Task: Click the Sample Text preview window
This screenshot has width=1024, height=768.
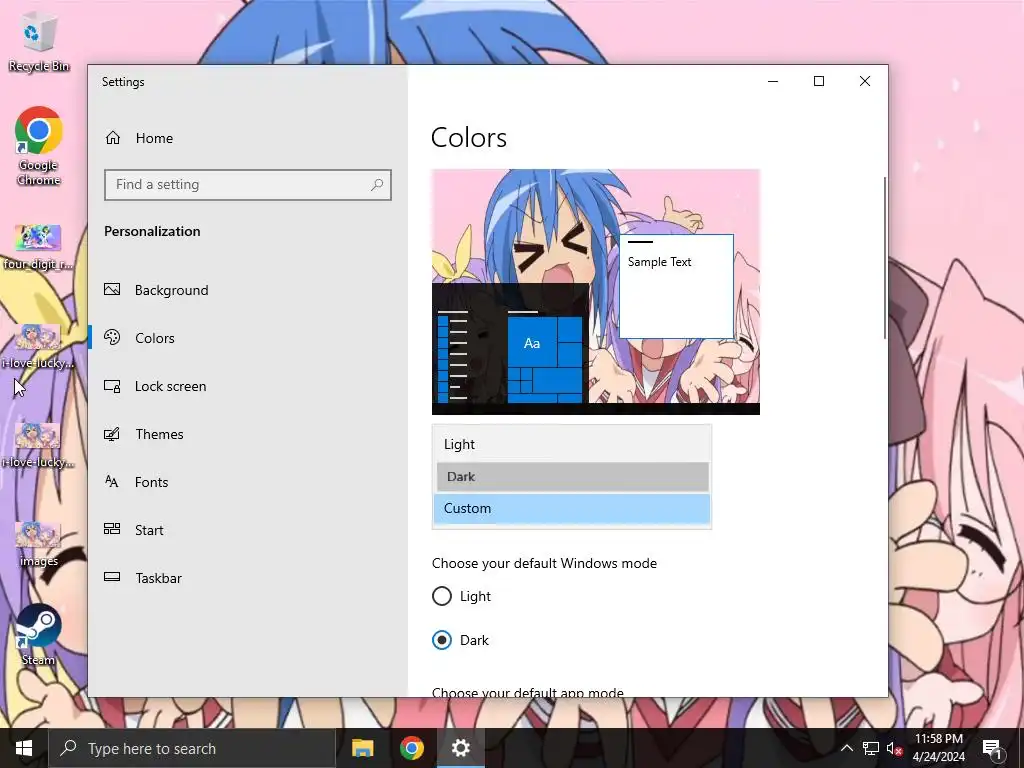Action: click(x=676, y=286)
